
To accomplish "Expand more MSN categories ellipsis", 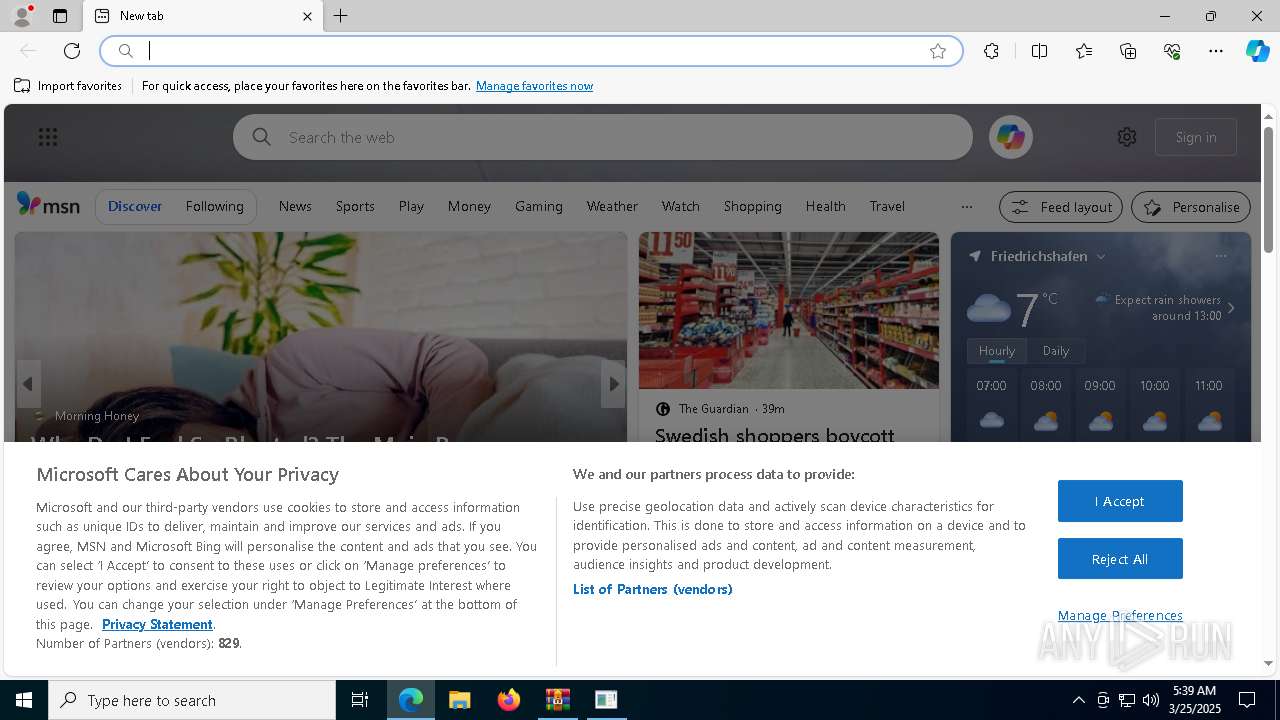I will [x=966, y=207].
